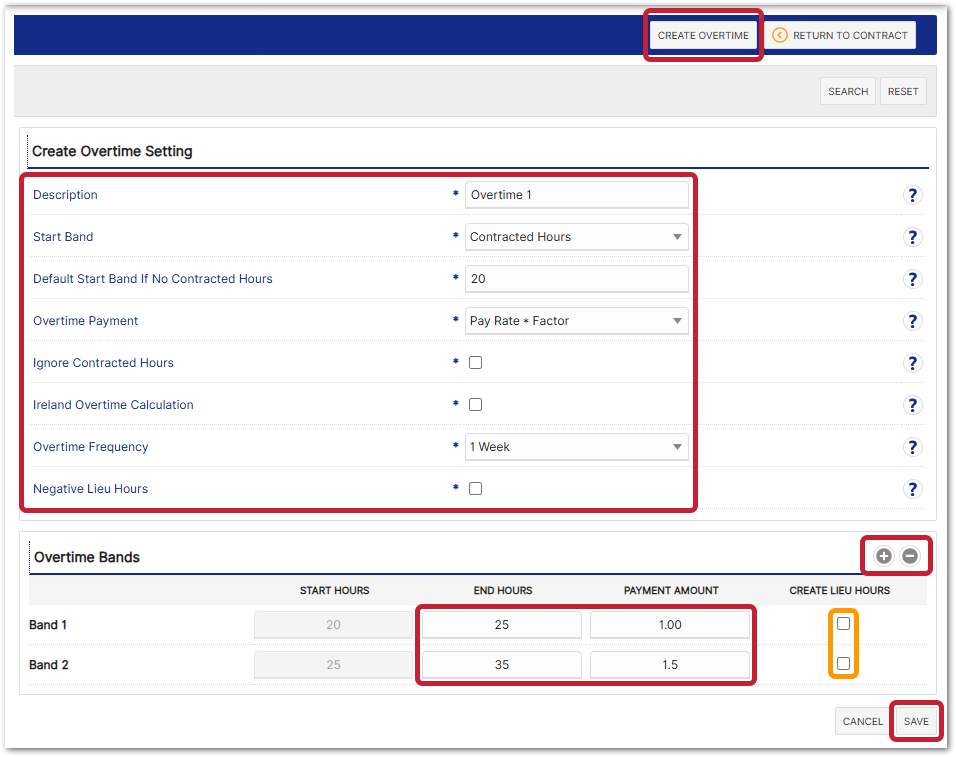Viewport: 956px width, 757px height.
Task: Add a new overtime band with plus icon
Action: tap(884, 556)
